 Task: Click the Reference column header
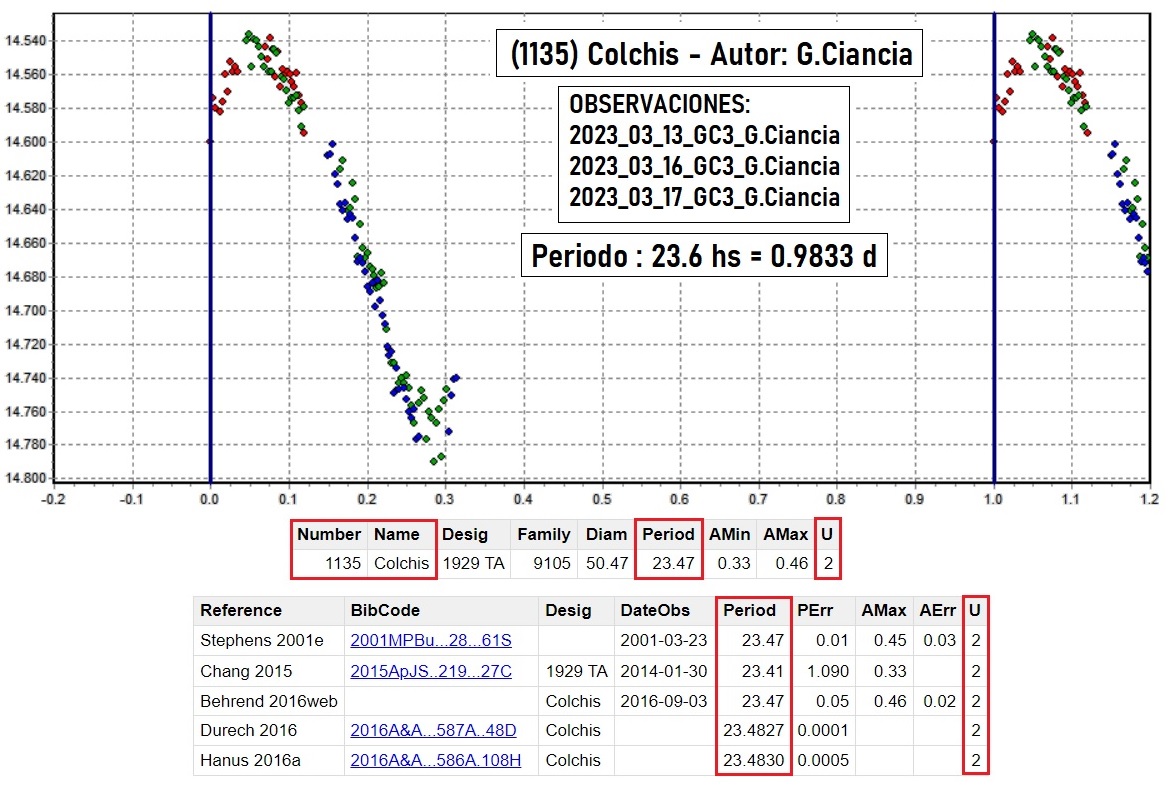268,610
